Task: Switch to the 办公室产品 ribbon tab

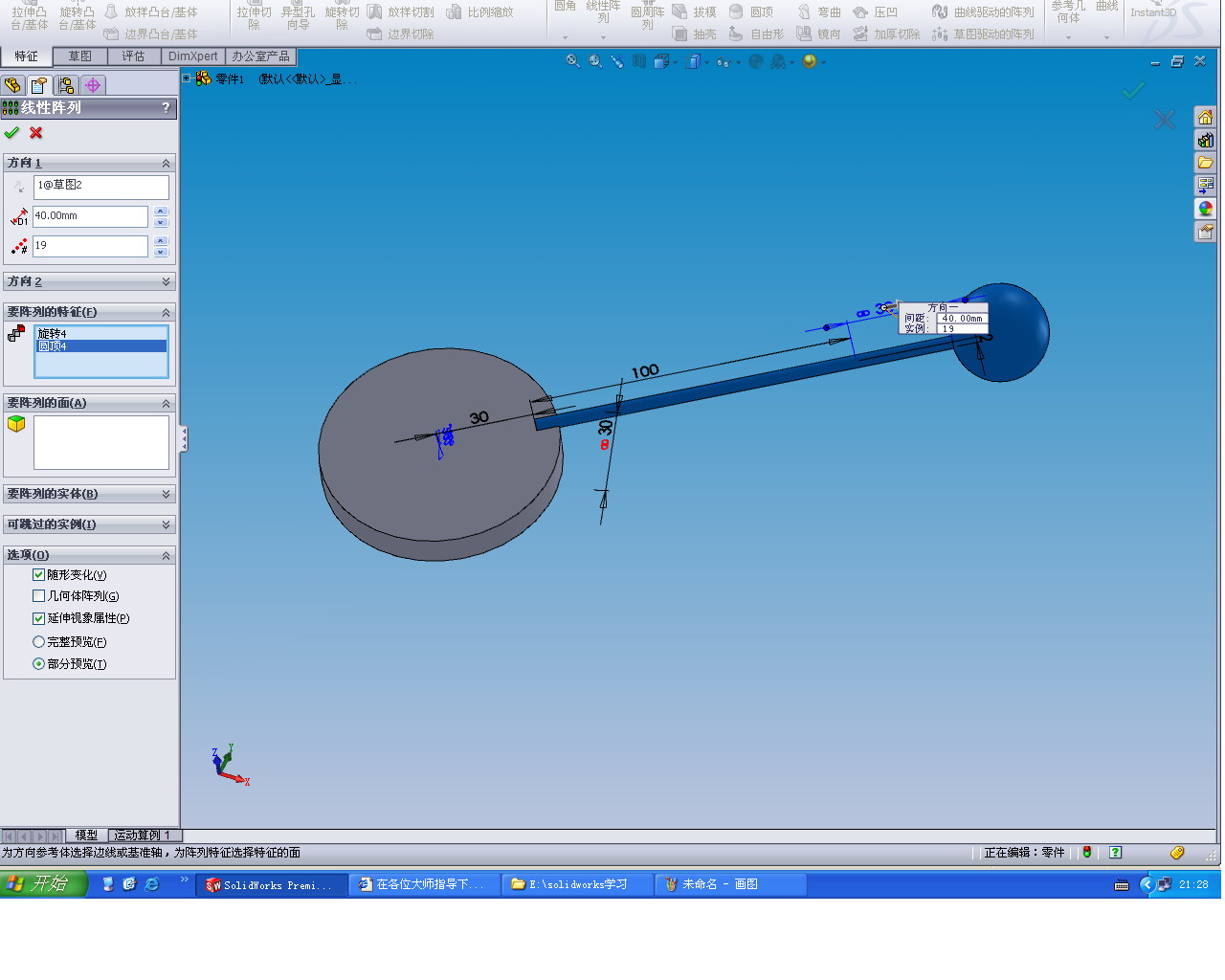Action: tap(260, 56)
